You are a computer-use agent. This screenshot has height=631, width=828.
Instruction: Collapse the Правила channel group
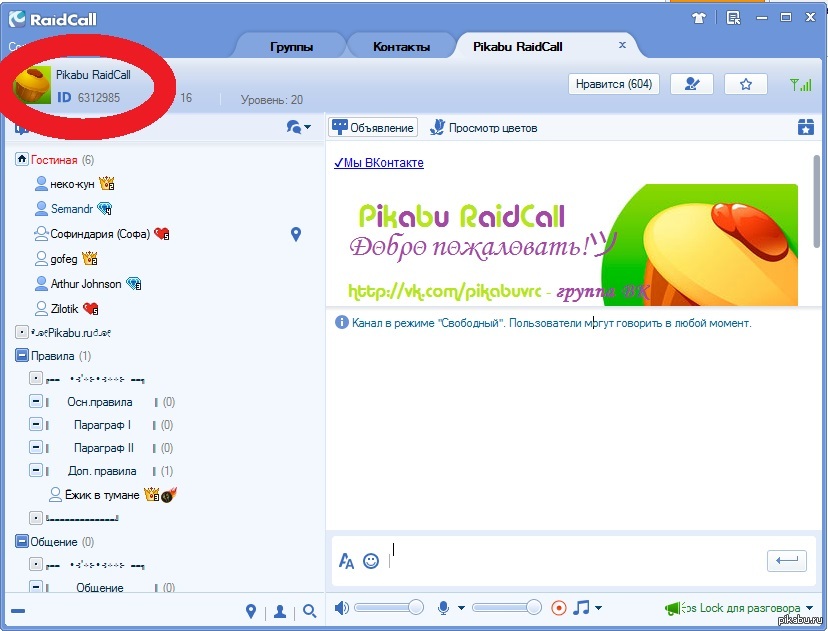click(22, 355)
